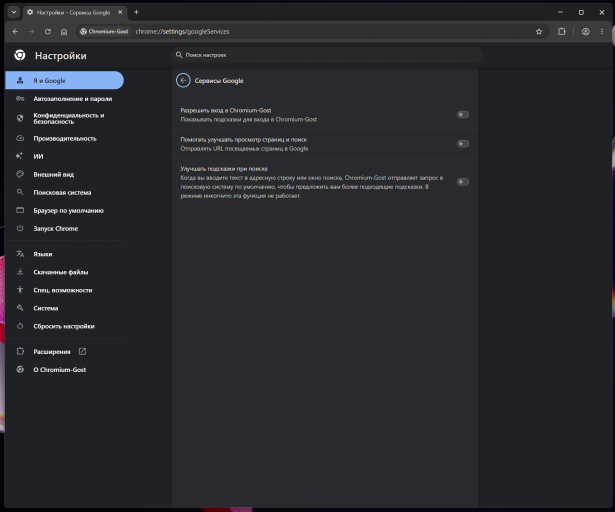Open the home page icon

pyautogui.click(x=64, y=31)
